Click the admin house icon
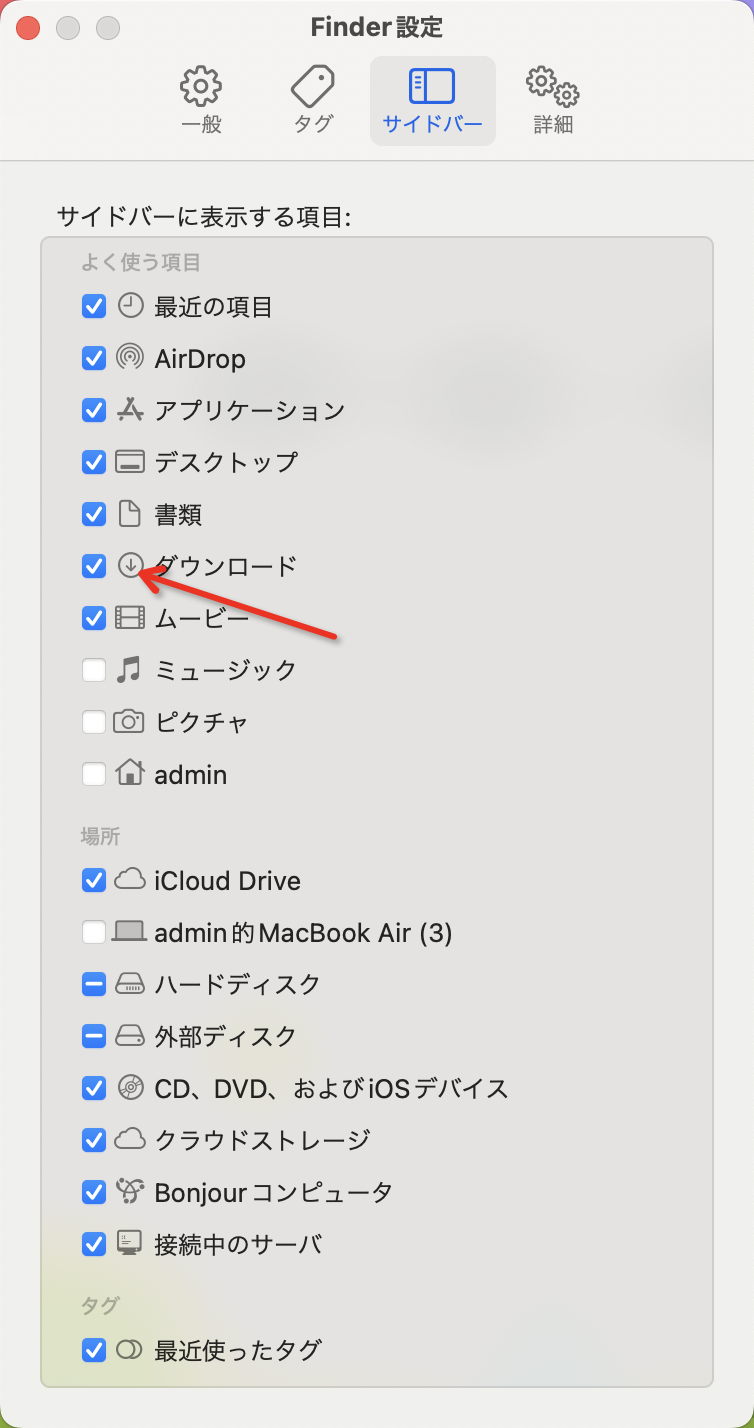 click(x=130, y=773)
